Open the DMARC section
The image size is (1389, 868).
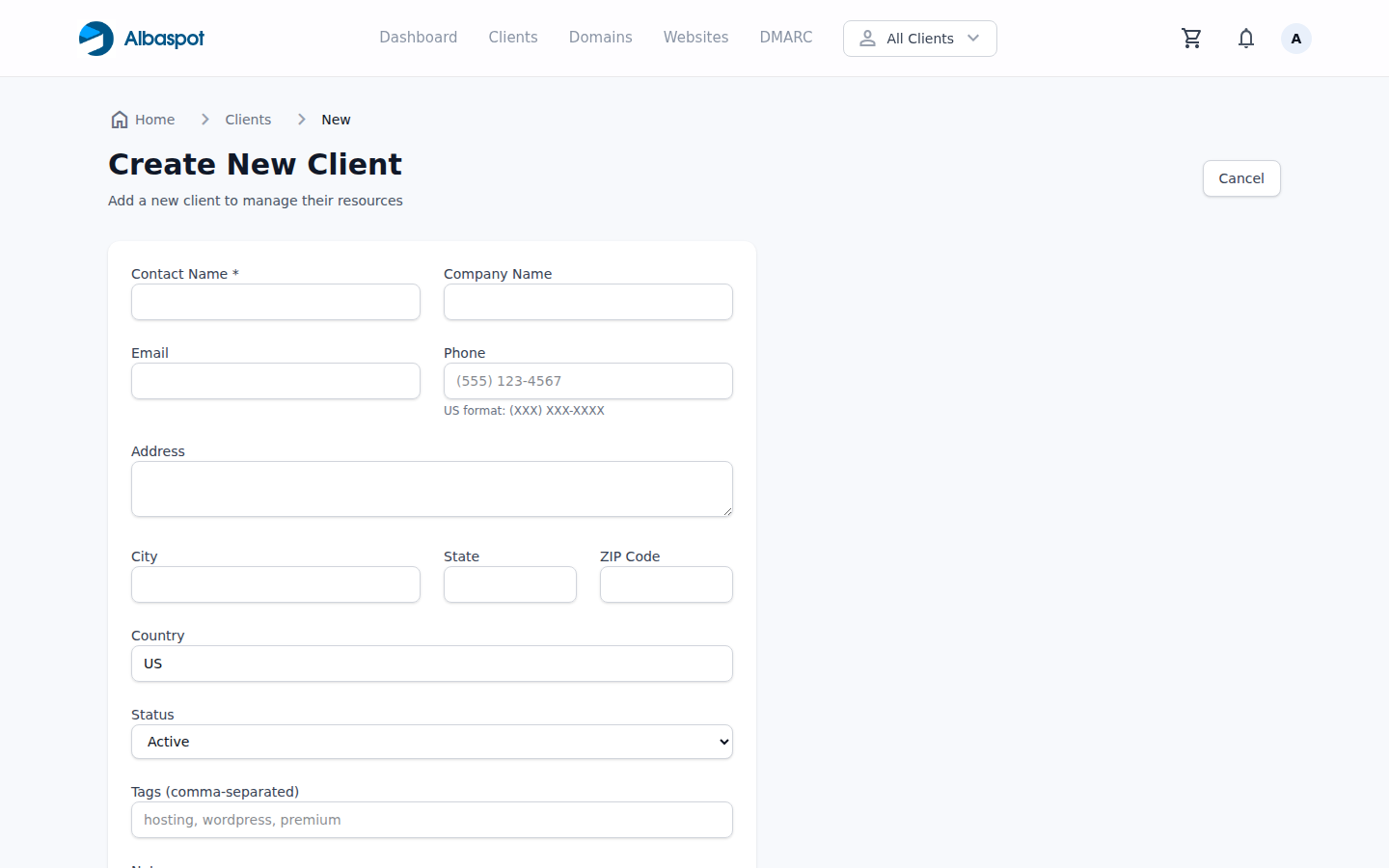785,37
